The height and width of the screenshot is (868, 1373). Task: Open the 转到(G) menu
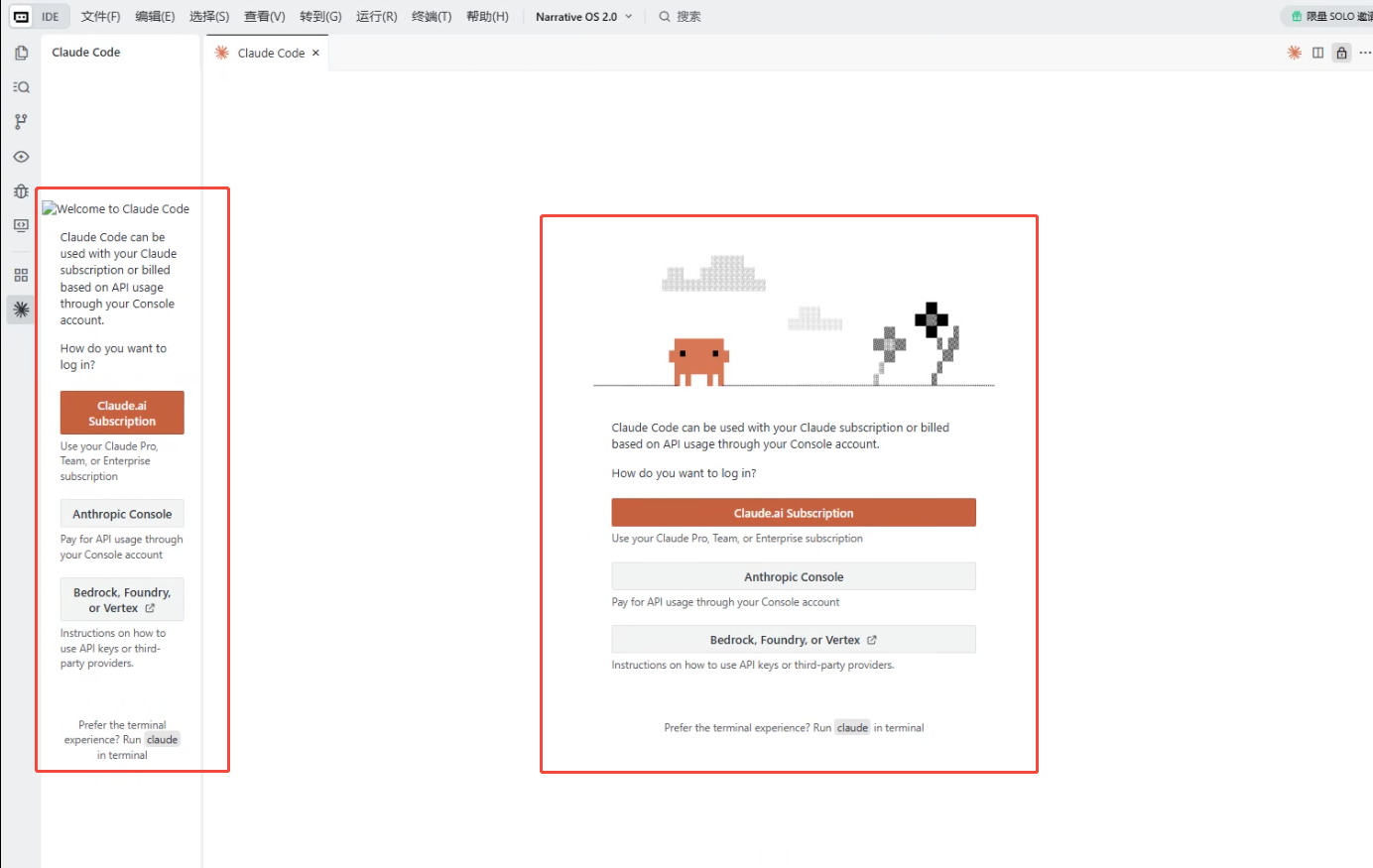[320, 17]
